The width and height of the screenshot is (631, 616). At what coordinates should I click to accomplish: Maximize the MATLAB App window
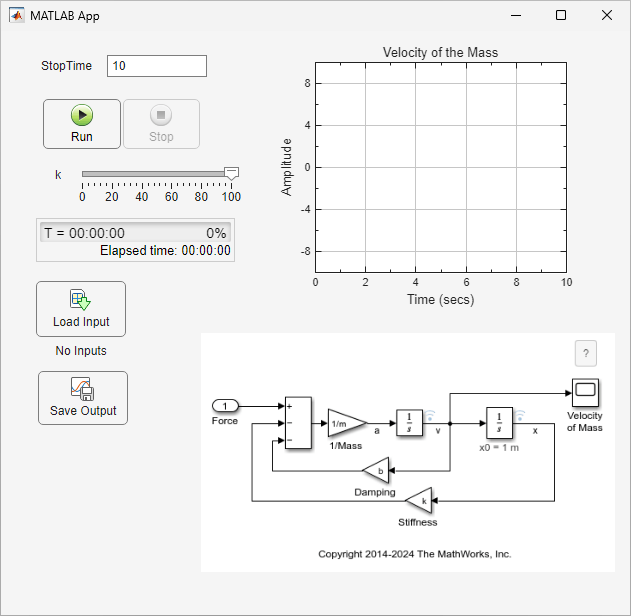point(561,15)
